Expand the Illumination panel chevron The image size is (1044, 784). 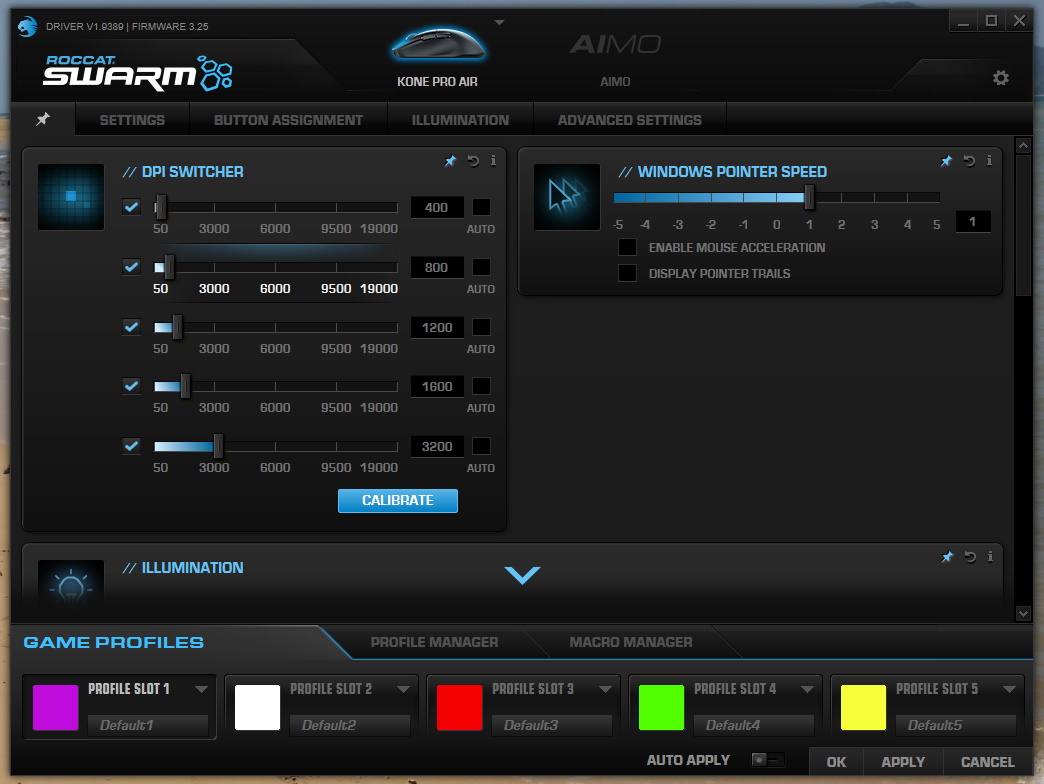(x=523, y=575)
